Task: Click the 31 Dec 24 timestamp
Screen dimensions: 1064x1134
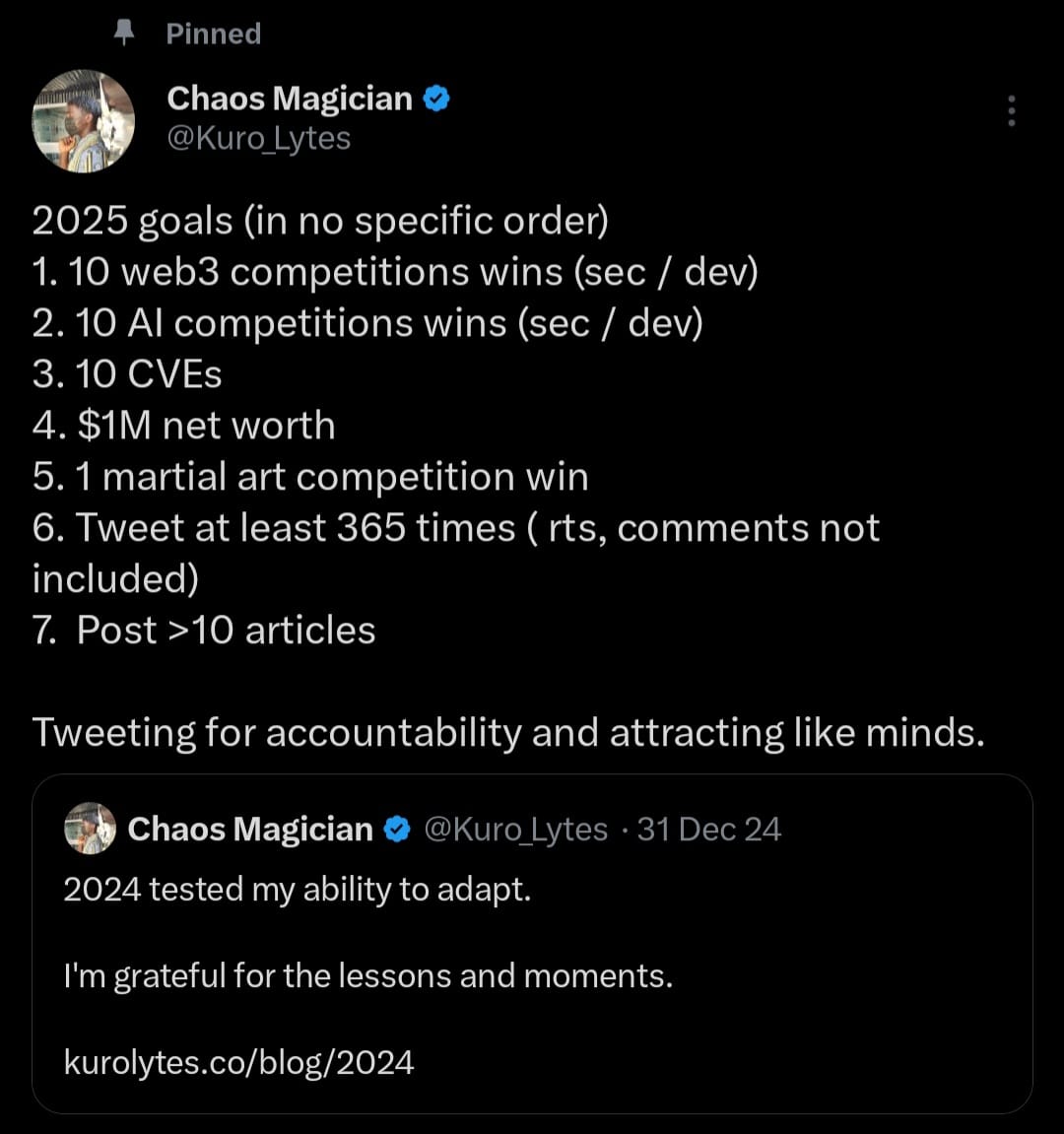Action: (x=709, y=830)
